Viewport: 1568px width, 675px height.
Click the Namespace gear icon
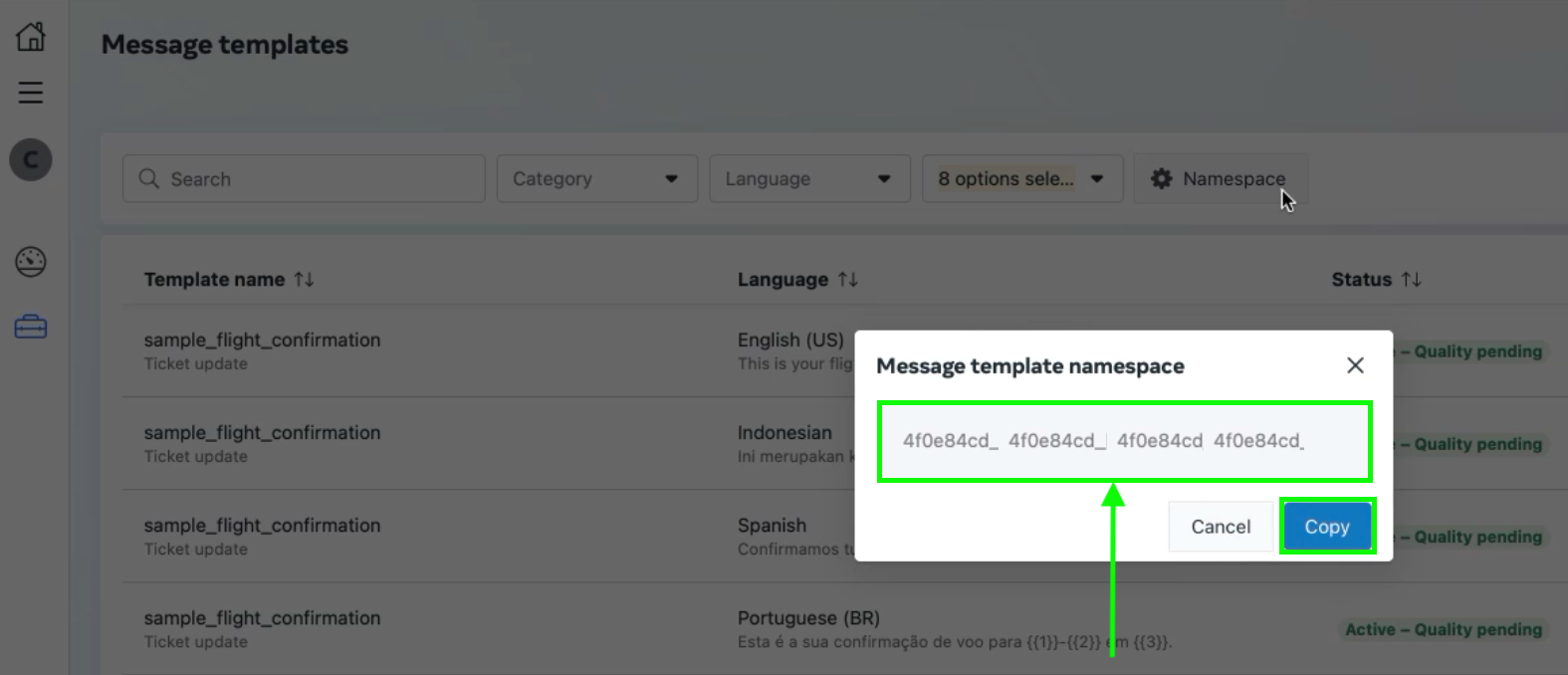pyautogui.click(x=1161, y=179)
